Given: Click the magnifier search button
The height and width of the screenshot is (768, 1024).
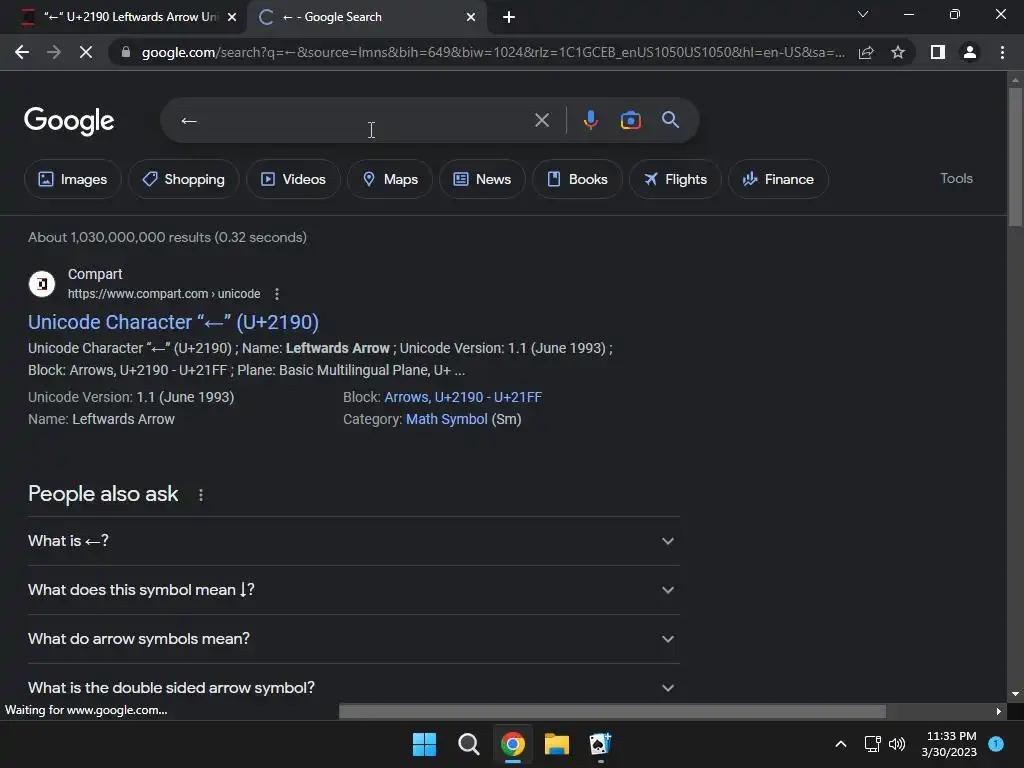Looking at the screenshot, I should pos(671,120).
